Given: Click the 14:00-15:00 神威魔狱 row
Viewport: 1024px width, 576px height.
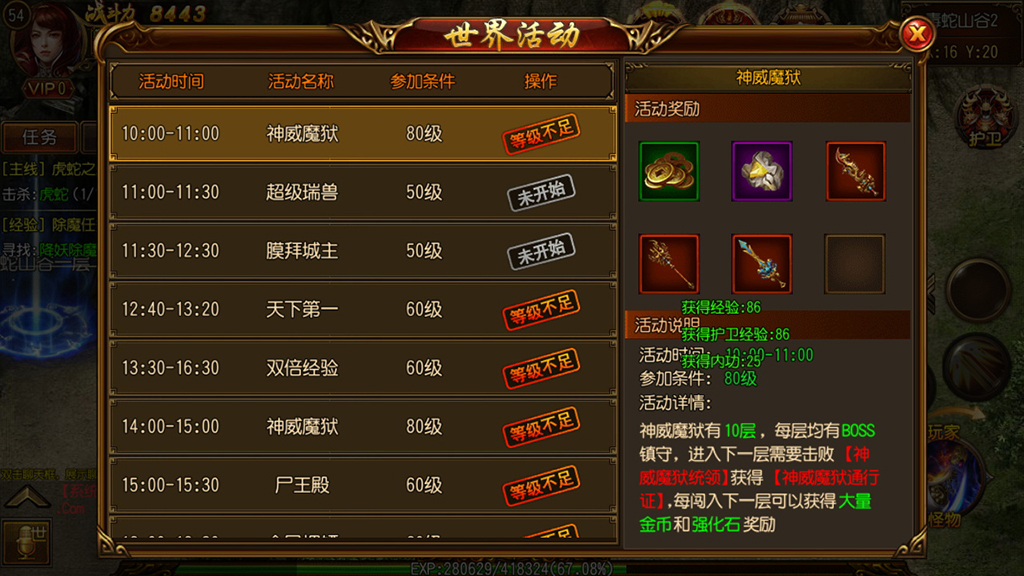Looking at the screenshot, I should pyautogui.click(x=363, y=426).
